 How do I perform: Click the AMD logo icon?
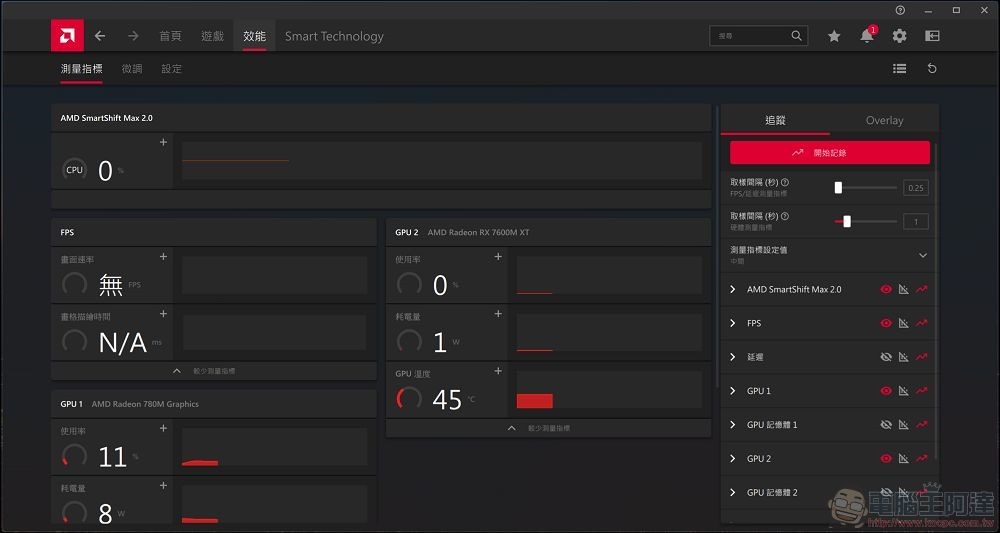67,36
